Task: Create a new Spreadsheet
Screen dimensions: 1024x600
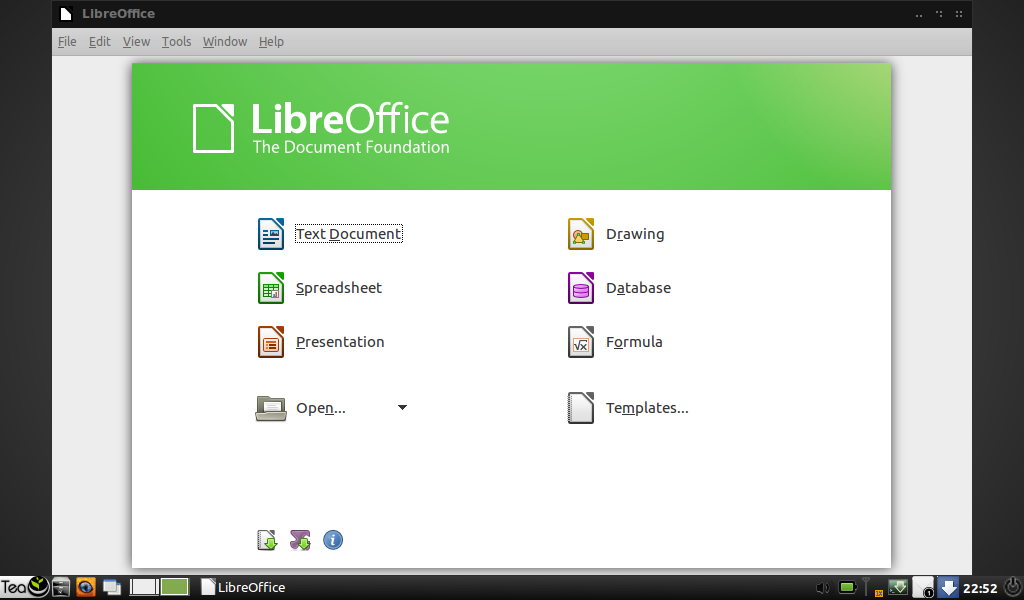Action: pyautogui.click(x=339, y=288)
